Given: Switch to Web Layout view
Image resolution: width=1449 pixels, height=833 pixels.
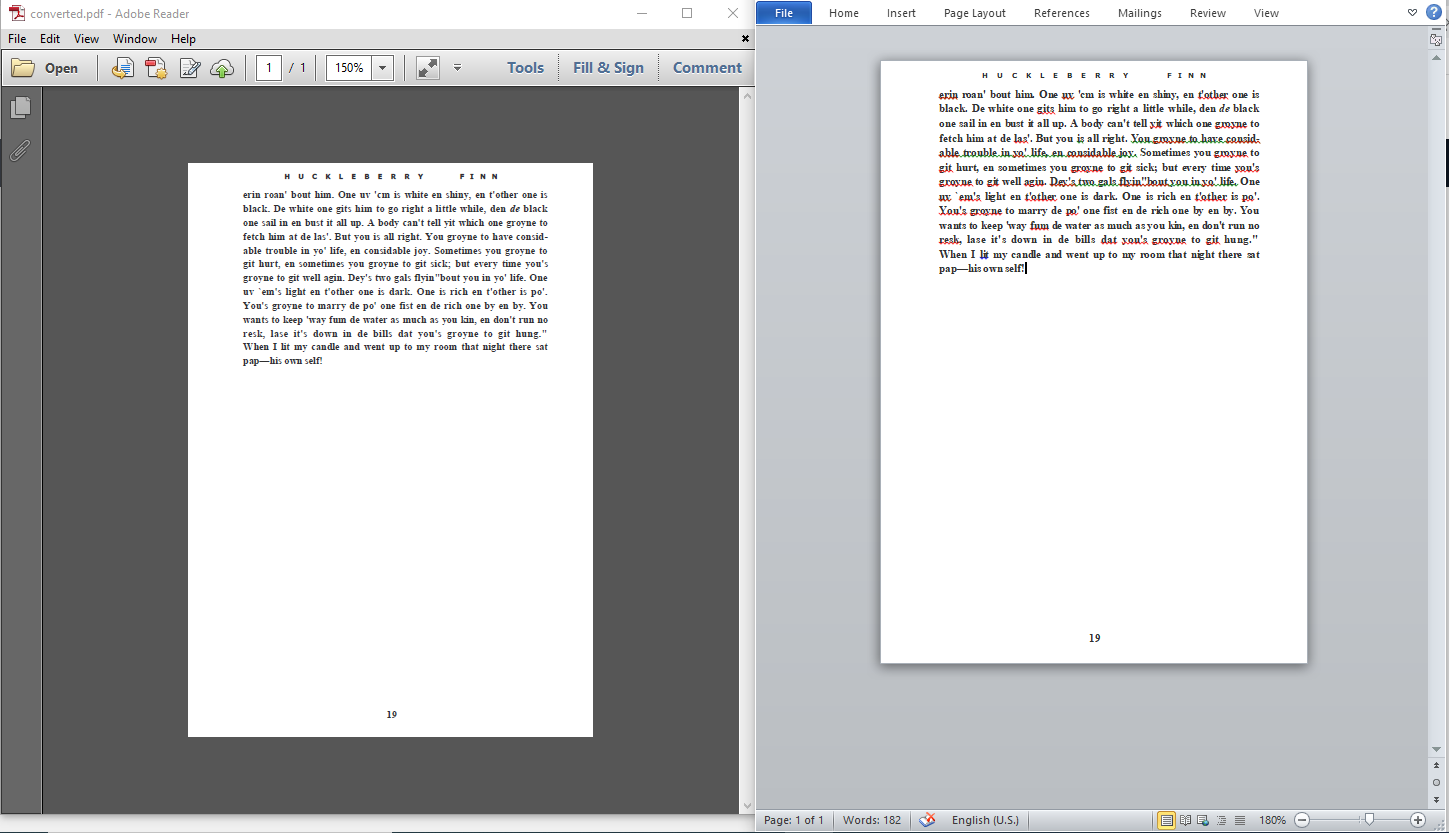Looking at the screenshot, I should point(1203,820).
